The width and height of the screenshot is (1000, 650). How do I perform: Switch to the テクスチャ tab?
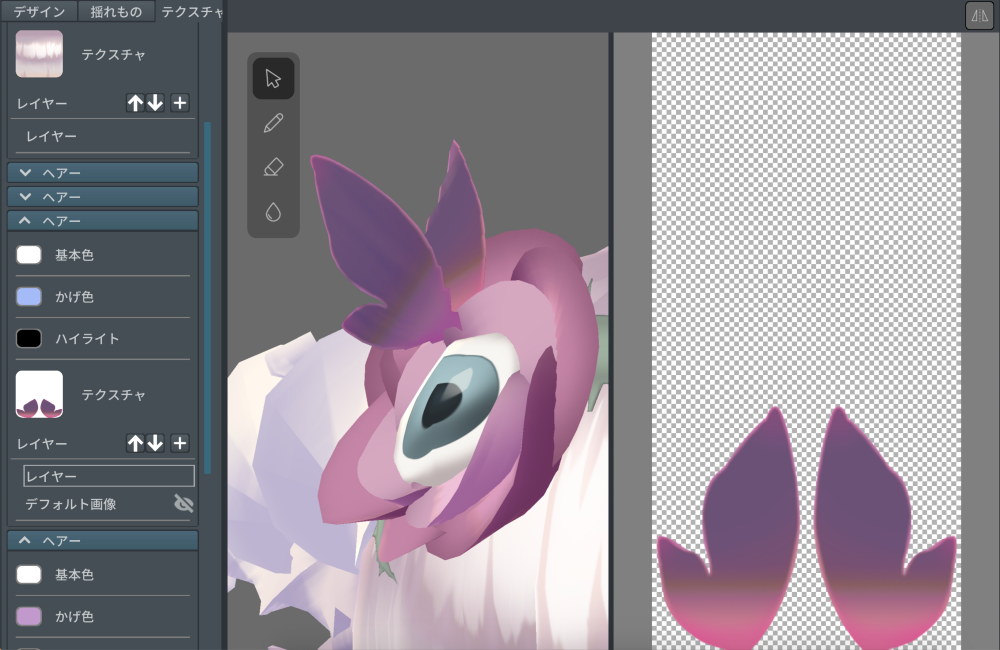coord(191,11)
